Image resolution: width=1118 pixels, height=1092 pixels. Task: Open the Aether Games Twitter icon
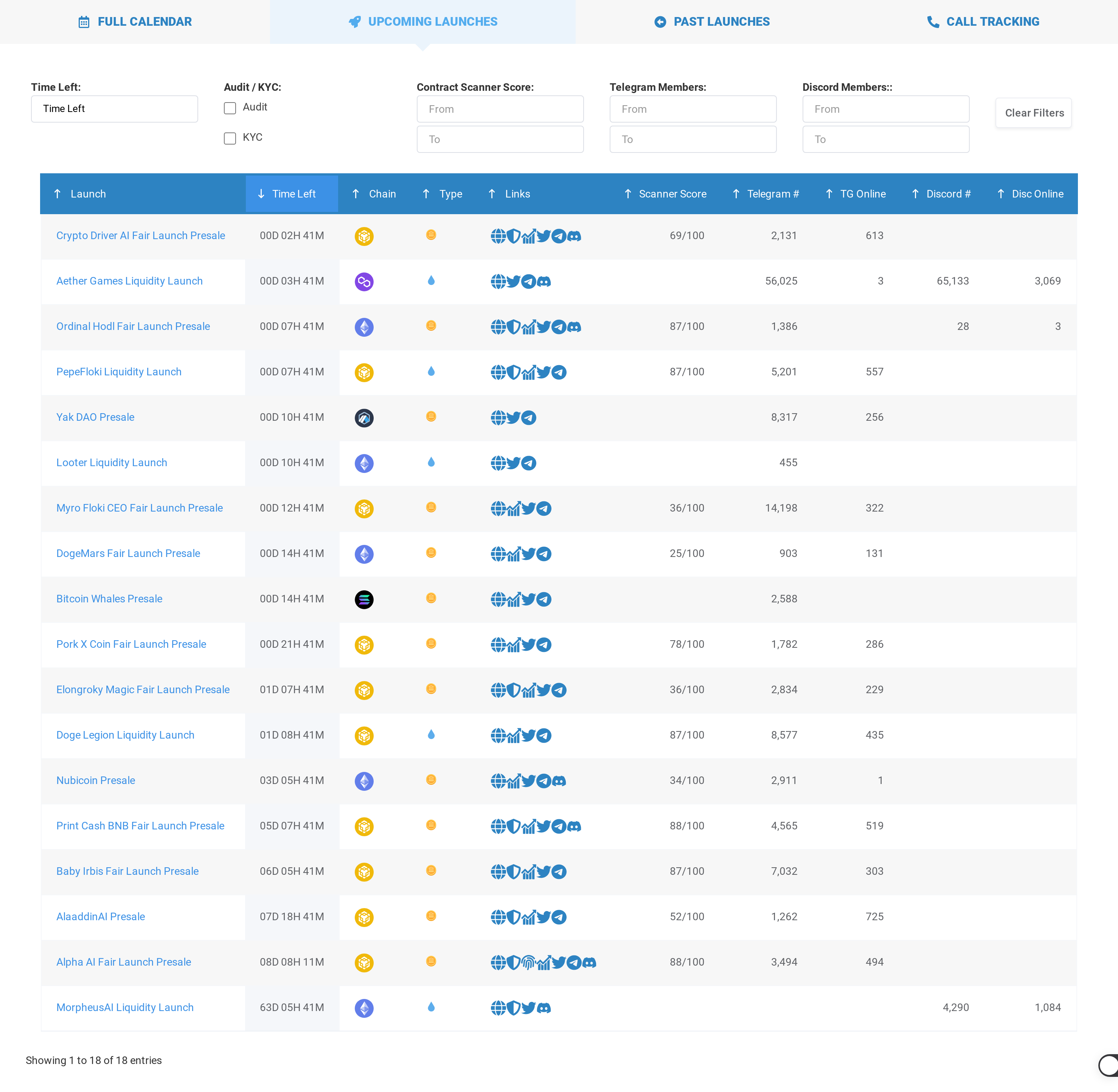tap(514, 282)
